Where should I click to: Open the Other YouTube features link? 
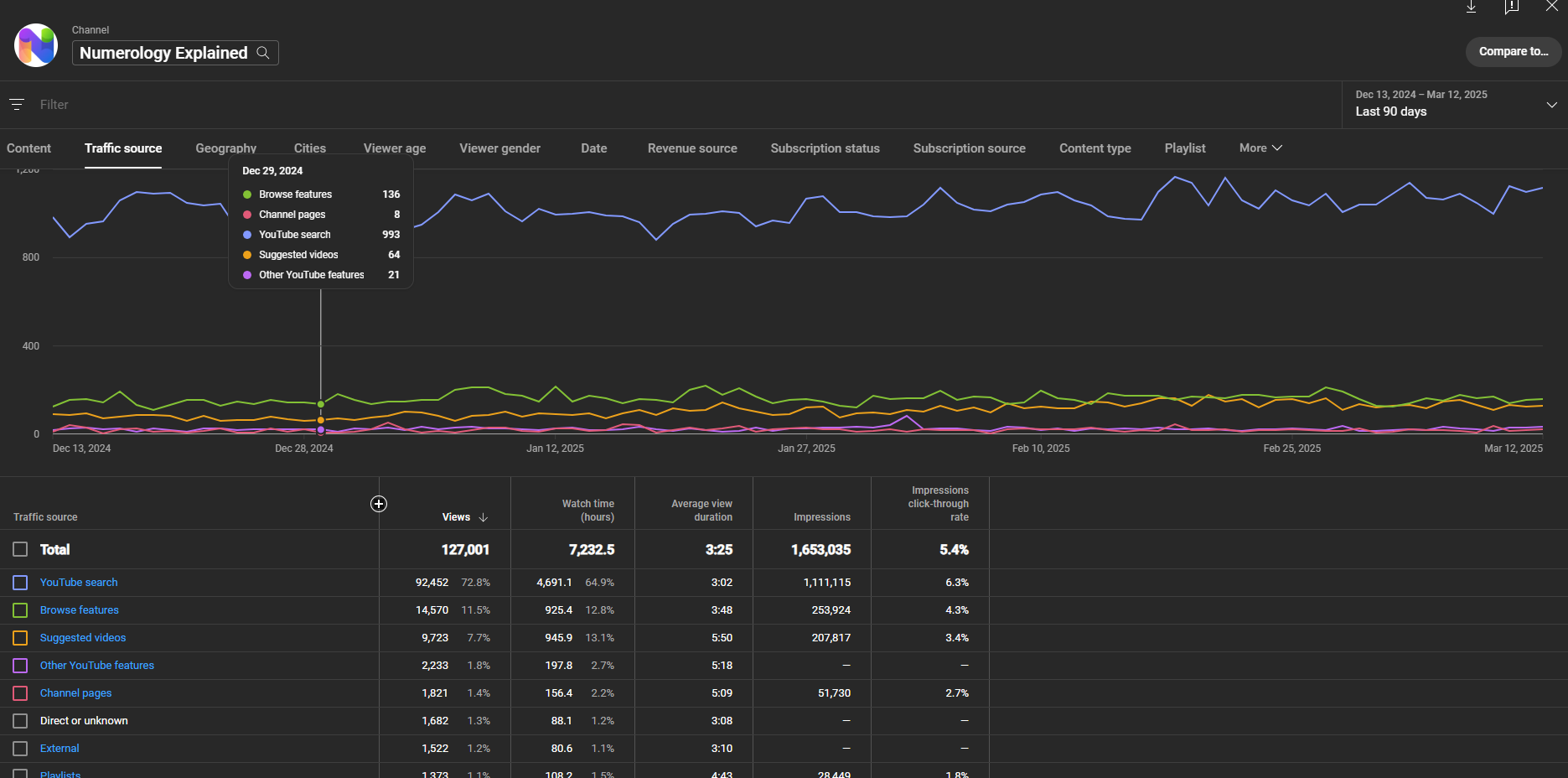(97, 666)
